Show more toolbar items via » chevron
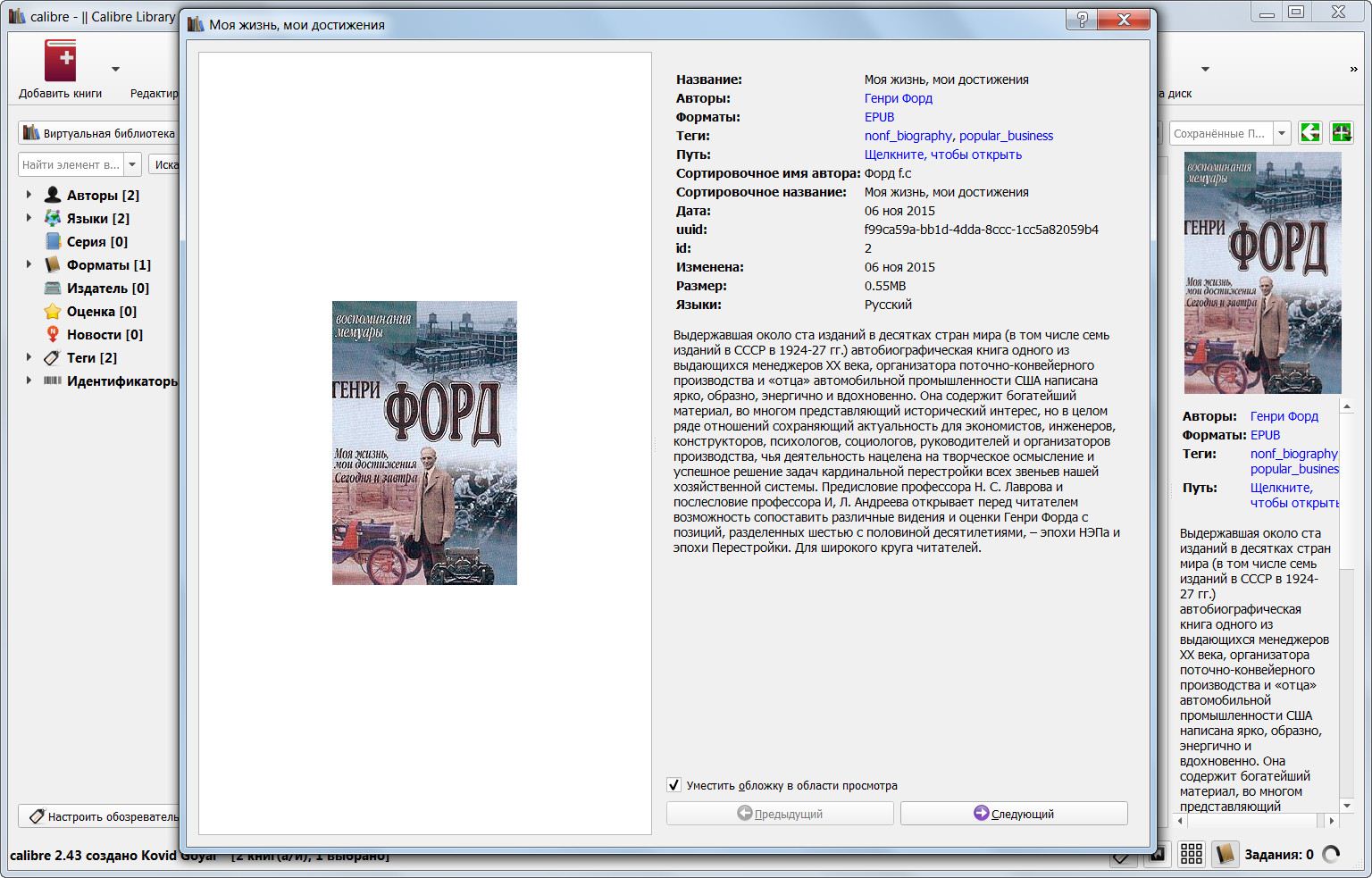 click(x=1354, y=69)
